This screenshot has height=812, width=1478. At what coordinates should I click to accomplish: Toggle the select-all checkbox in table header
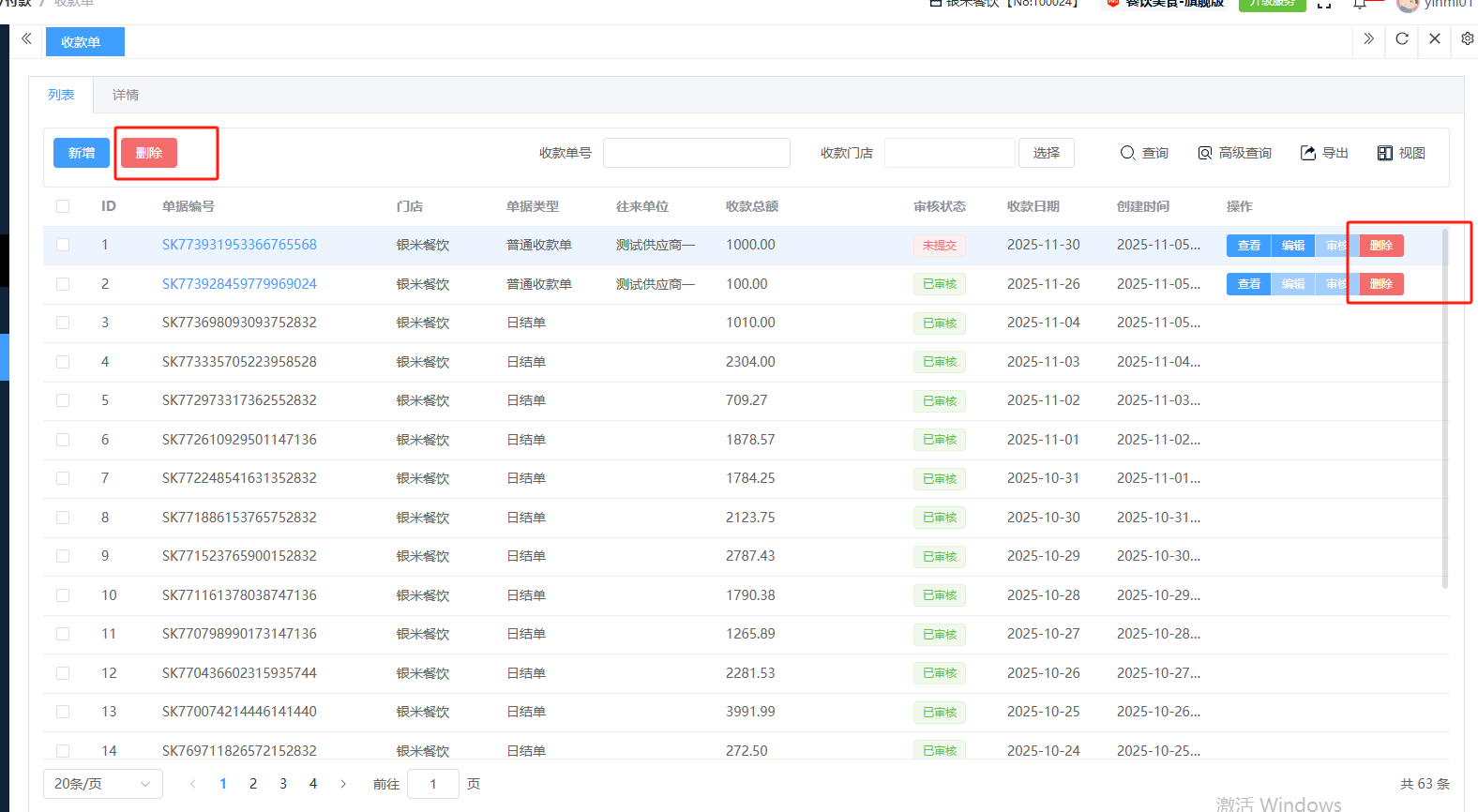pos(63,206)
